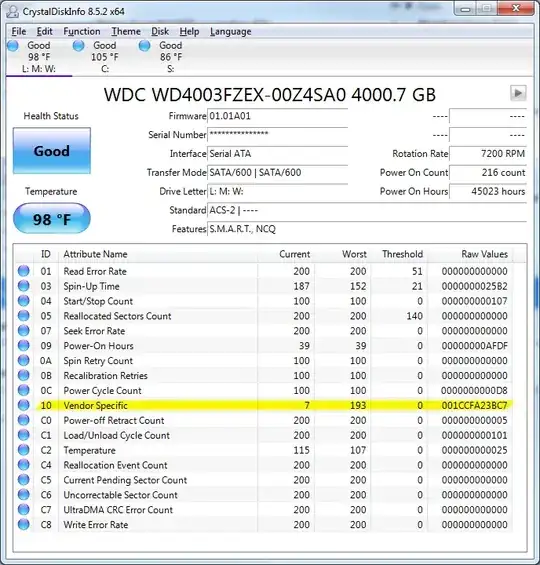Viewport: 540px width, 565px height.
Task: Open the Disk menu
Action: click(160, 32)
